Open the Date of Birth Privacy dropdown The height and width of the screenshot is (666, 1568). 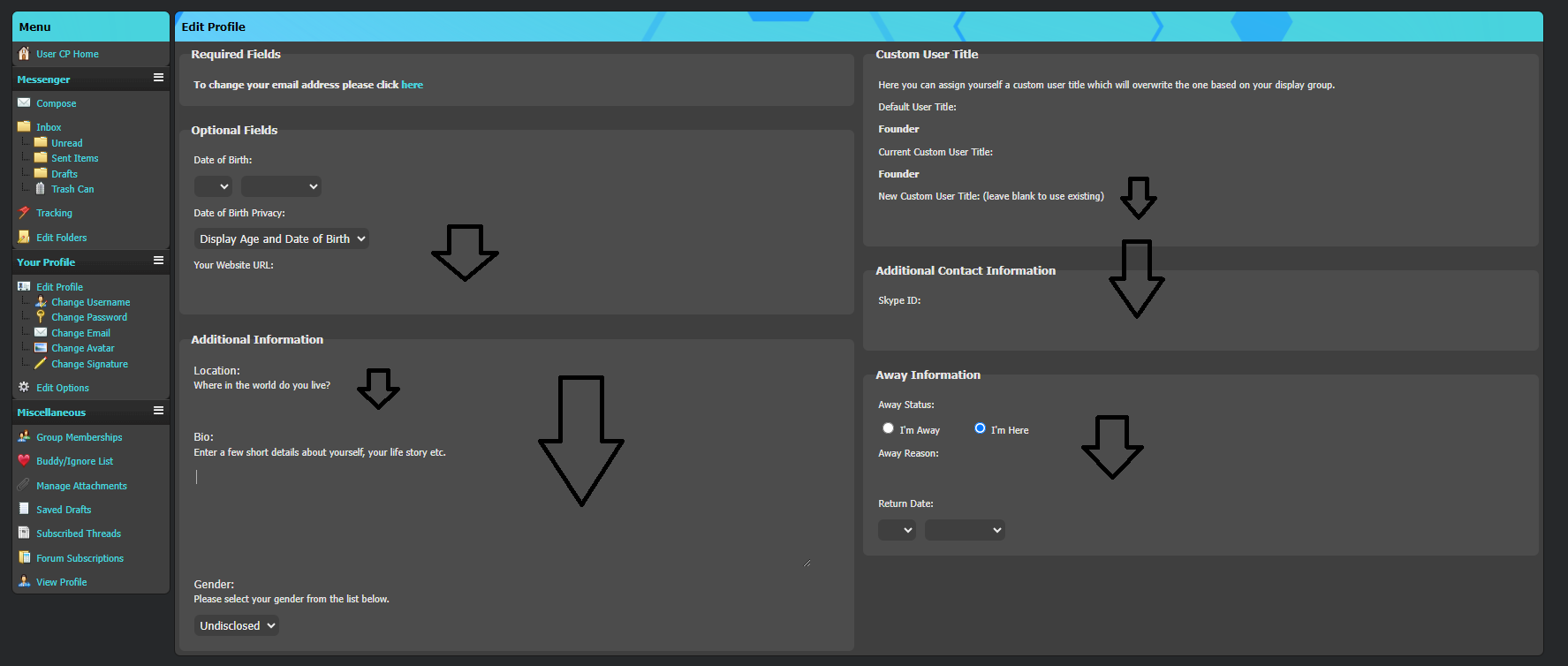[281, 238]
